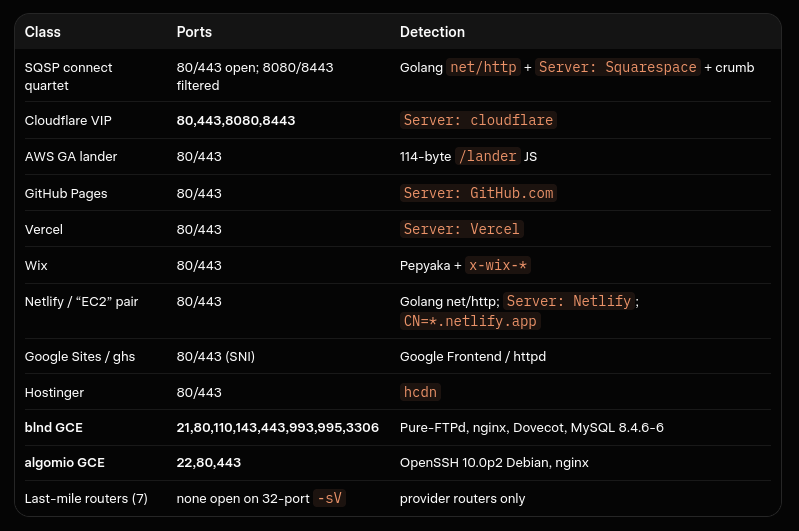Click 'OpenSSH 10.0p2 Debian, nginx' detection cell
Viewport: 799px width, 531px height.
pos(494,463)
